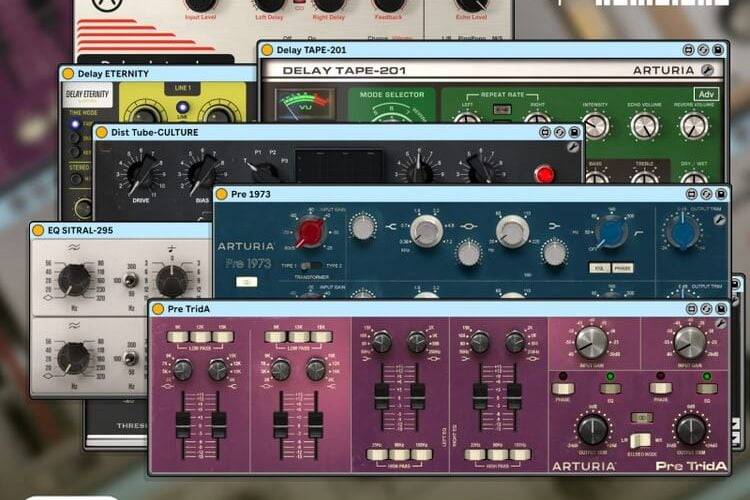Click the Echo Volume knob in Delay TAPE-201
The width and height of the screenshot is (750, 500).
pos(644,126)
